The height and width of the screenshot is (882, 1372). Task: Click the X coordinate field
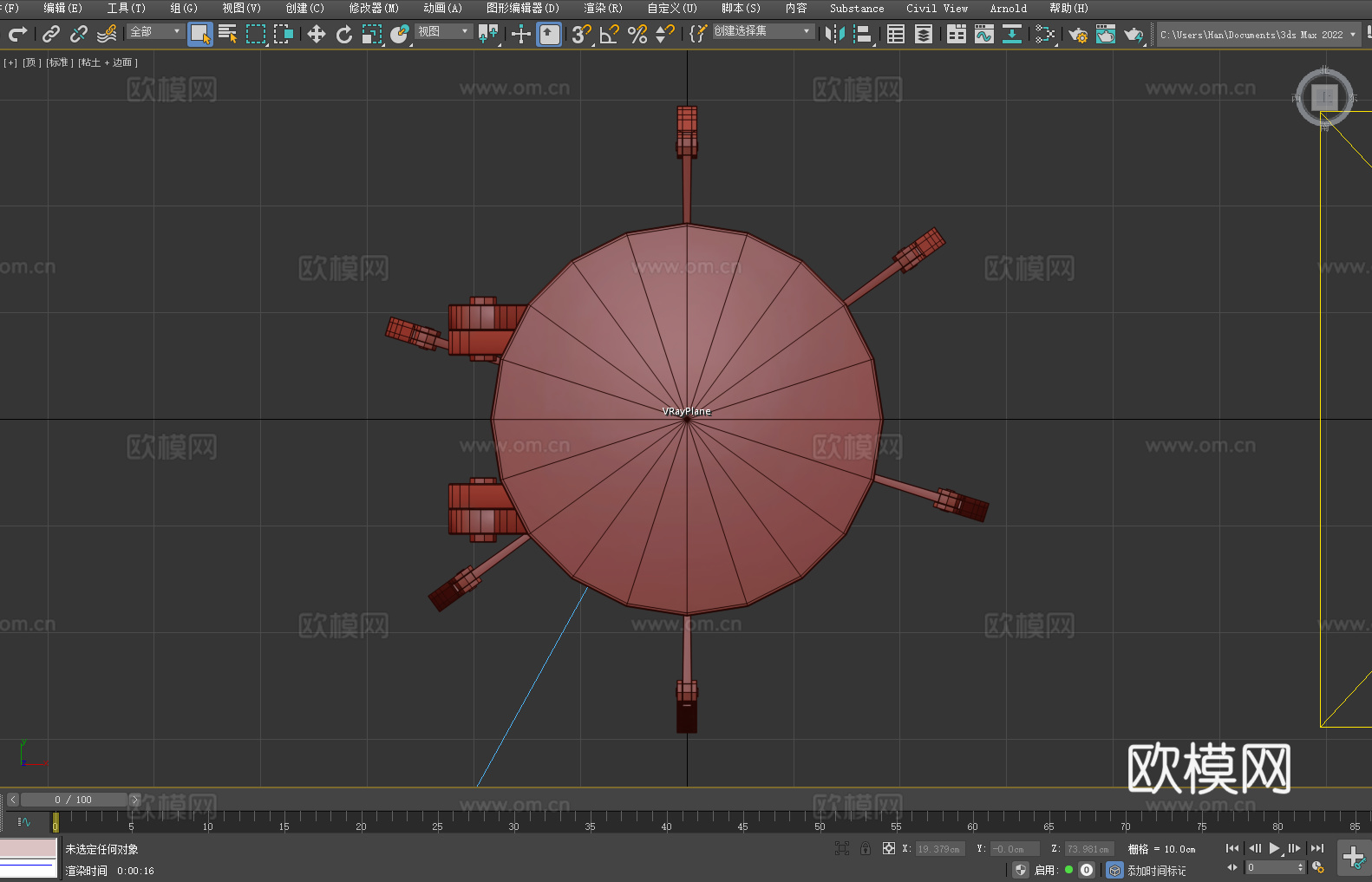click(x=939, y=849)
